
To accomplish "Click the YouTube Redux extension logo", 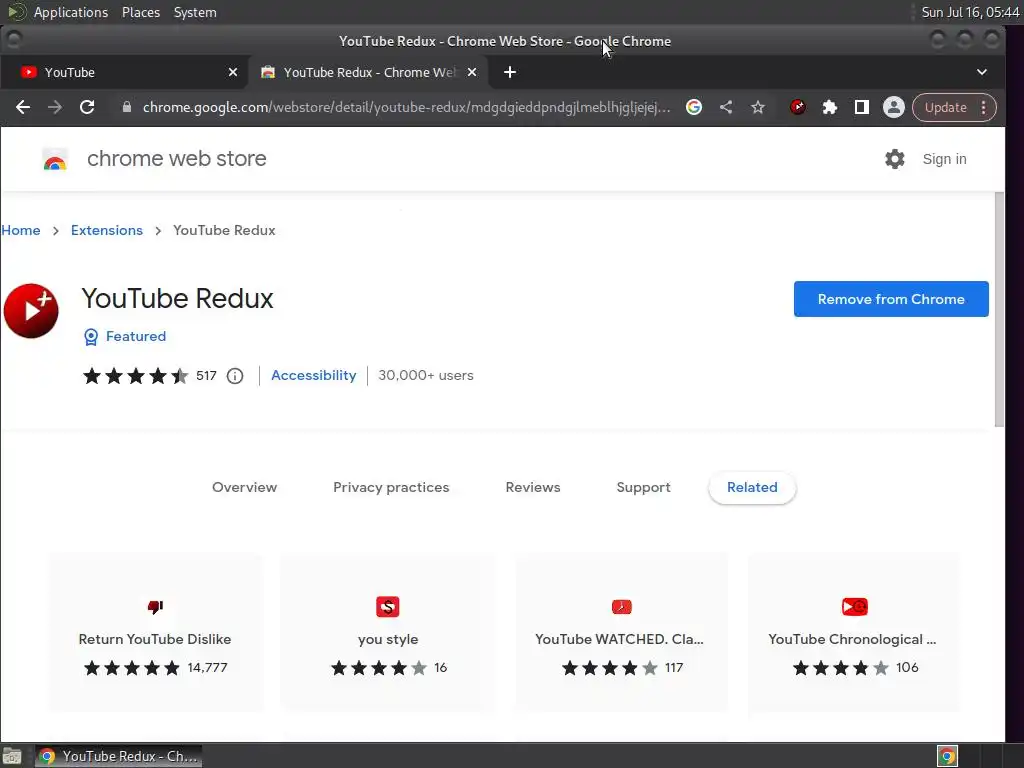I will point(31,310).
